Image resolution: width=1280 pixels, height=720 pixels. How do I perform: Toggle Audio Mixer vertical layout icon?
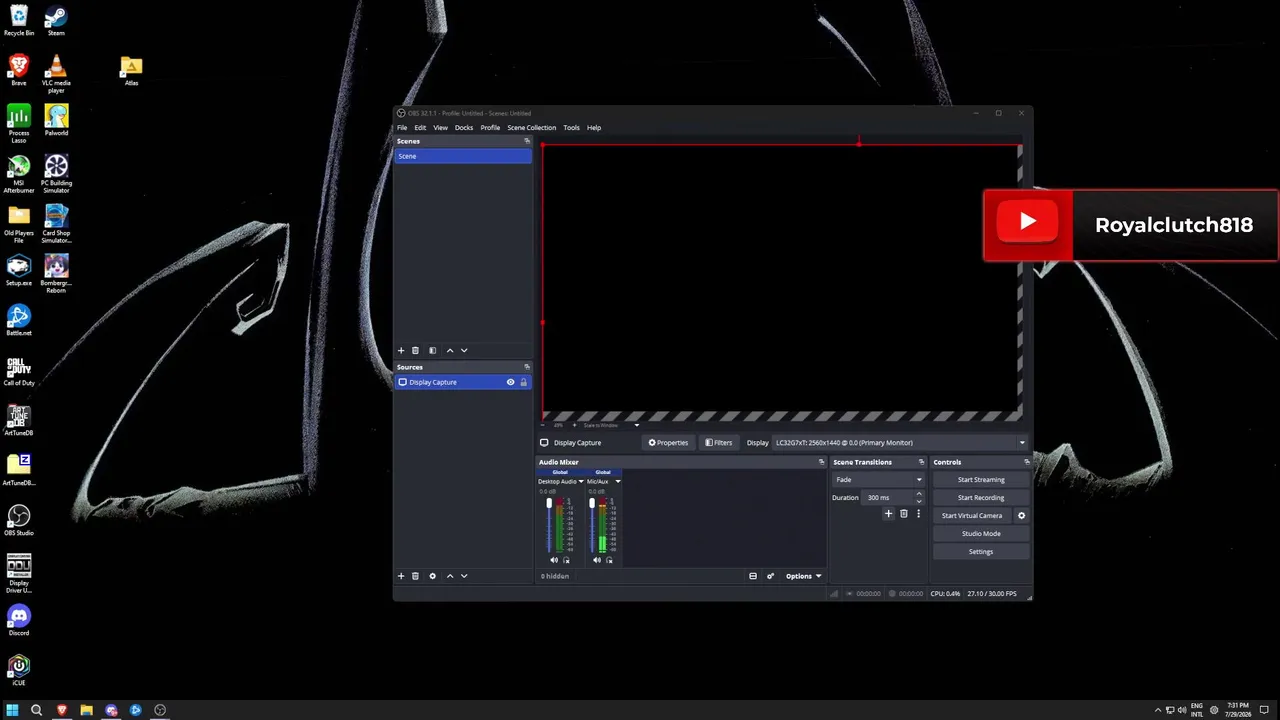(753, 576)
